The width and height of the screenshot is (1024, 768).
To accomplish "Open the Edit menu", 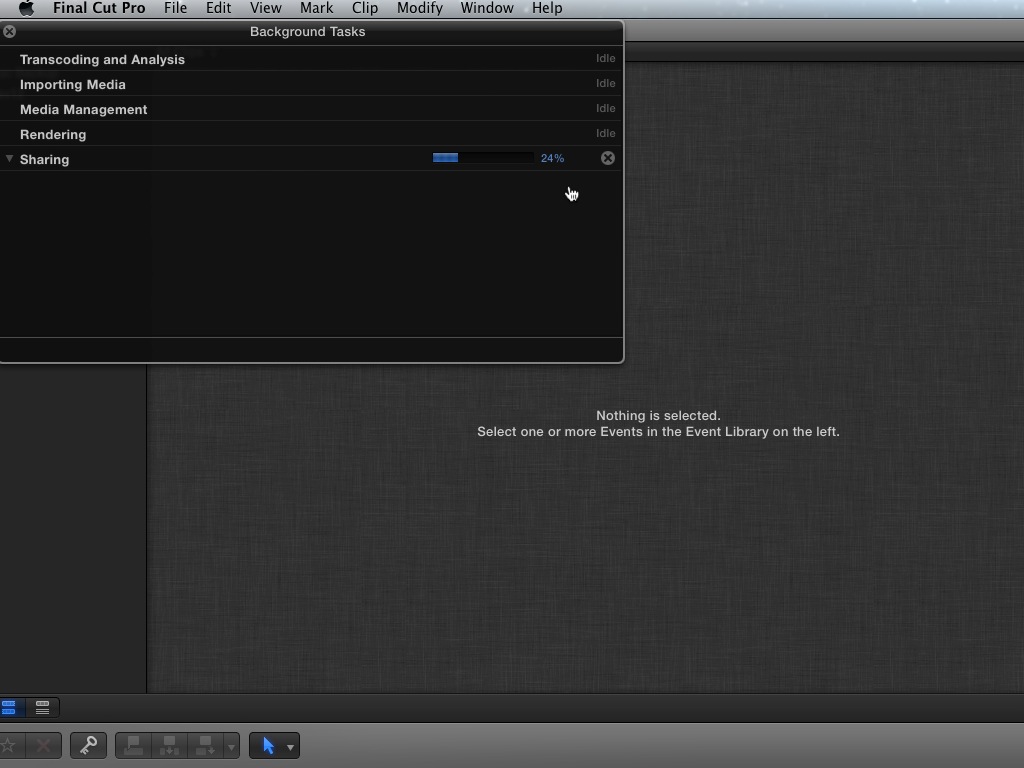I will [218, 8].
